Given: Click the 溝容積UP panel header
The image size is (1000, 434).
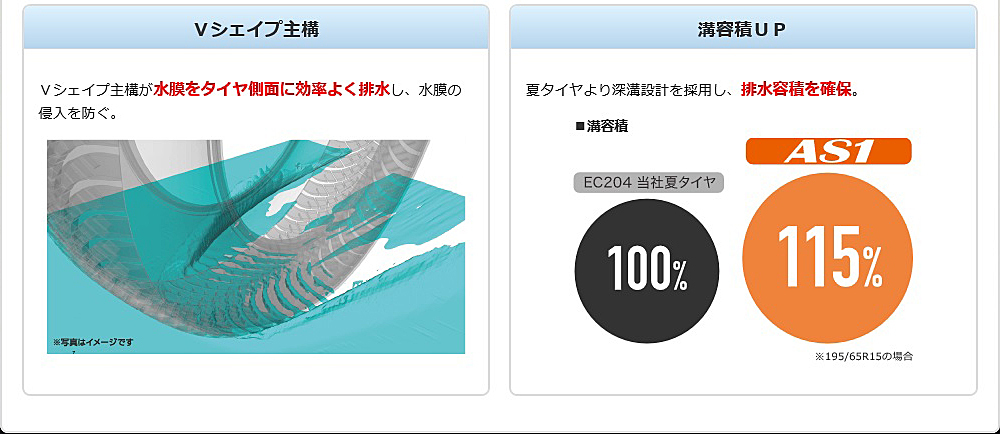Looking at the screenshot, I should pos(742,29).
